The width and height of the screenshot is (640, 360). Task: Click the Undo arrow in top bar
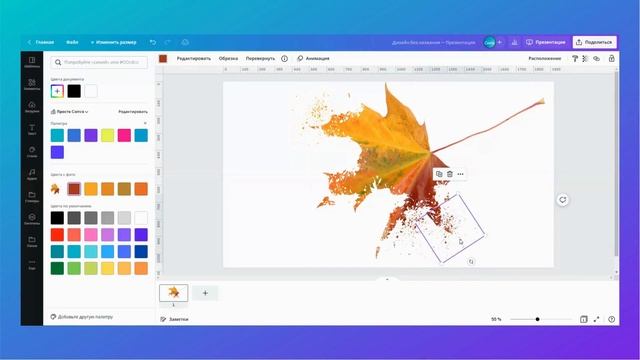[x=153, y=42]
